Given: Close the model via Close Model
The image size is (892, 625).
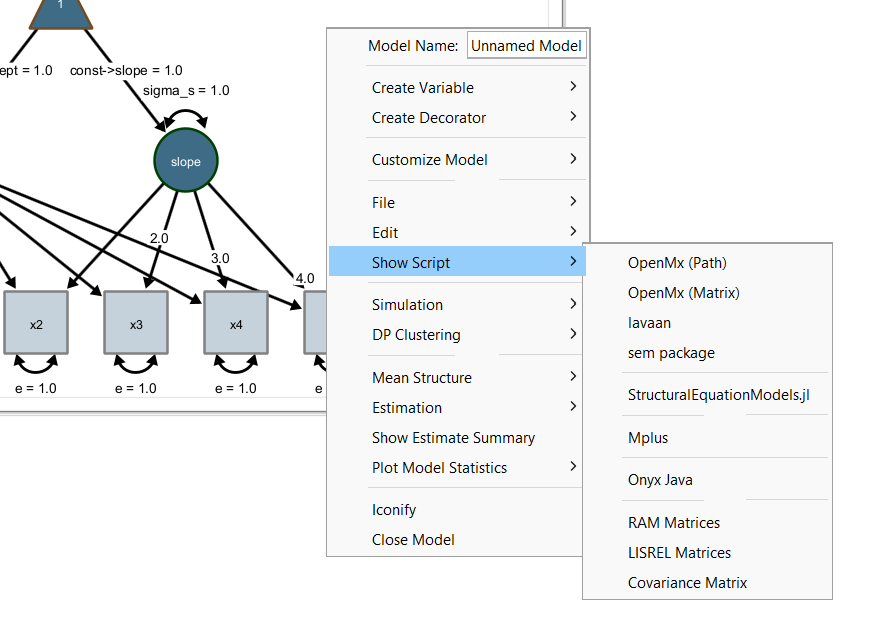Looking at the screenshot, I should coord(413,540).
